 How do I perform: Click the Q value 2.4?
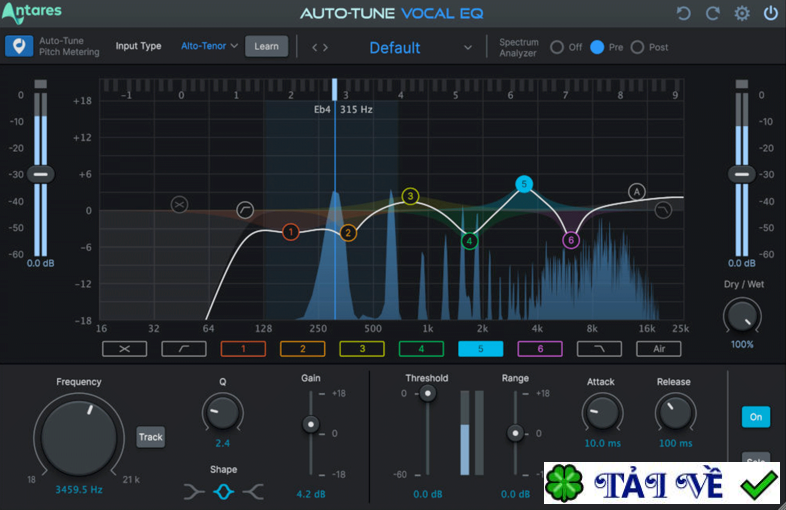tap(223, 443)
